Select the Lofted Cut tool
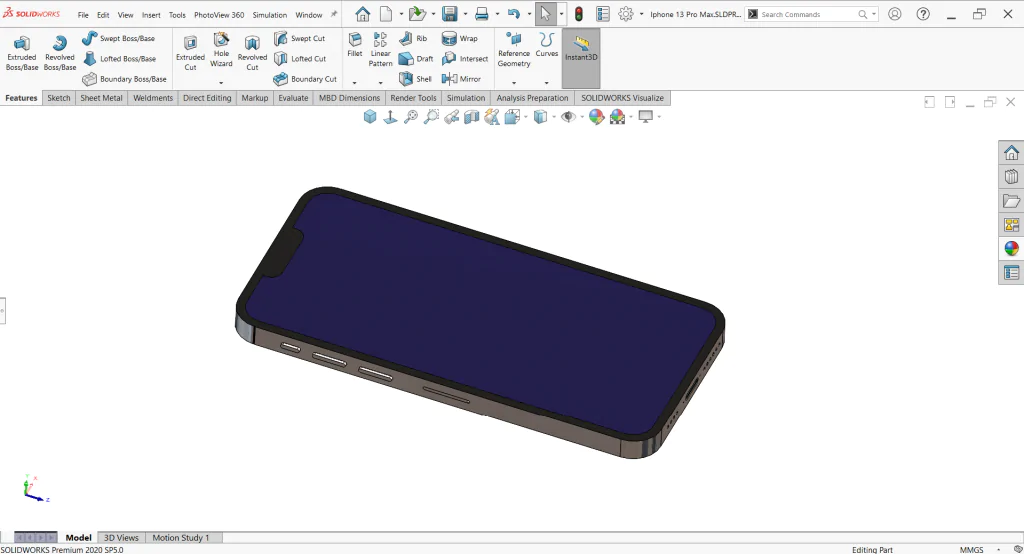The height and width of the screenshot is (554, 1024). click(x=300, y=59)
